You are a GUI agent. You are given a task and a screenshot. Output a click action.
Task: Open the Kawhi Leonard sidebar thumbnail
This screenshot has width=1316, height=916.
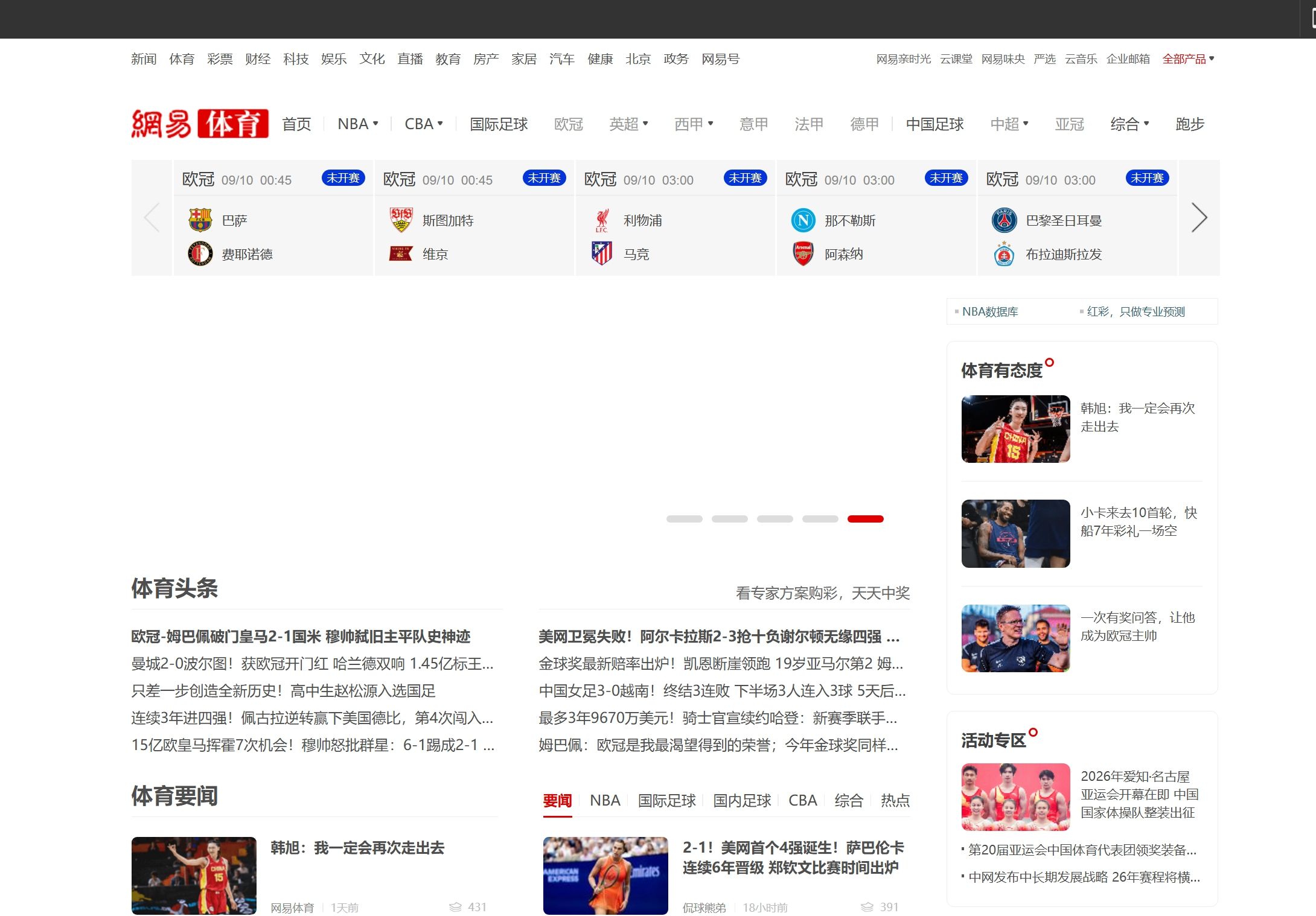click(1016, 533)
